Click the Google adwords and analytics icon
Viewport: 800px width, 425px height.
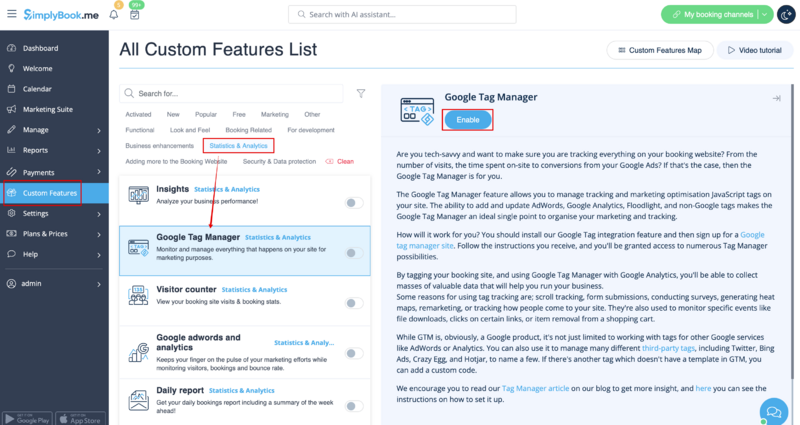[139, 353]
